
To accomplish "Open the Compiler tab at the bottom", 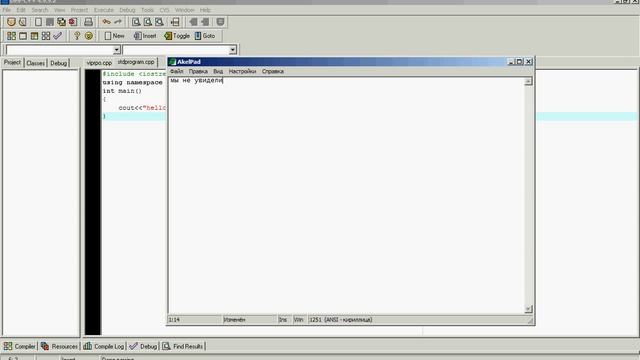I will pos(19,346).
